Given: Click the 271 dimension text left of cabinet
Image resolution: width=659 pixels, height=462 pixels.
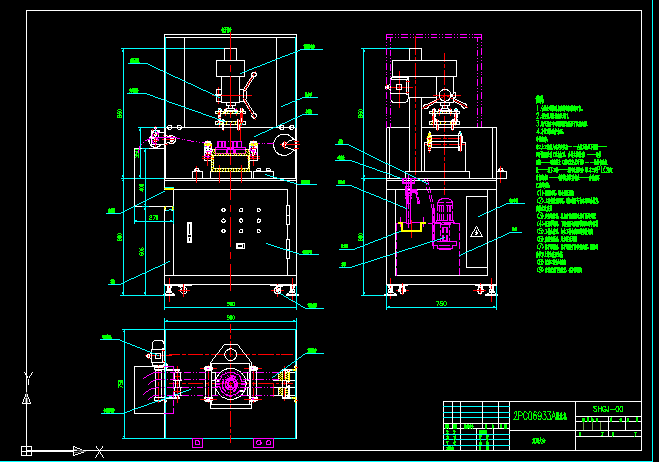Looking at the screenshot, I should click(153, 218).
